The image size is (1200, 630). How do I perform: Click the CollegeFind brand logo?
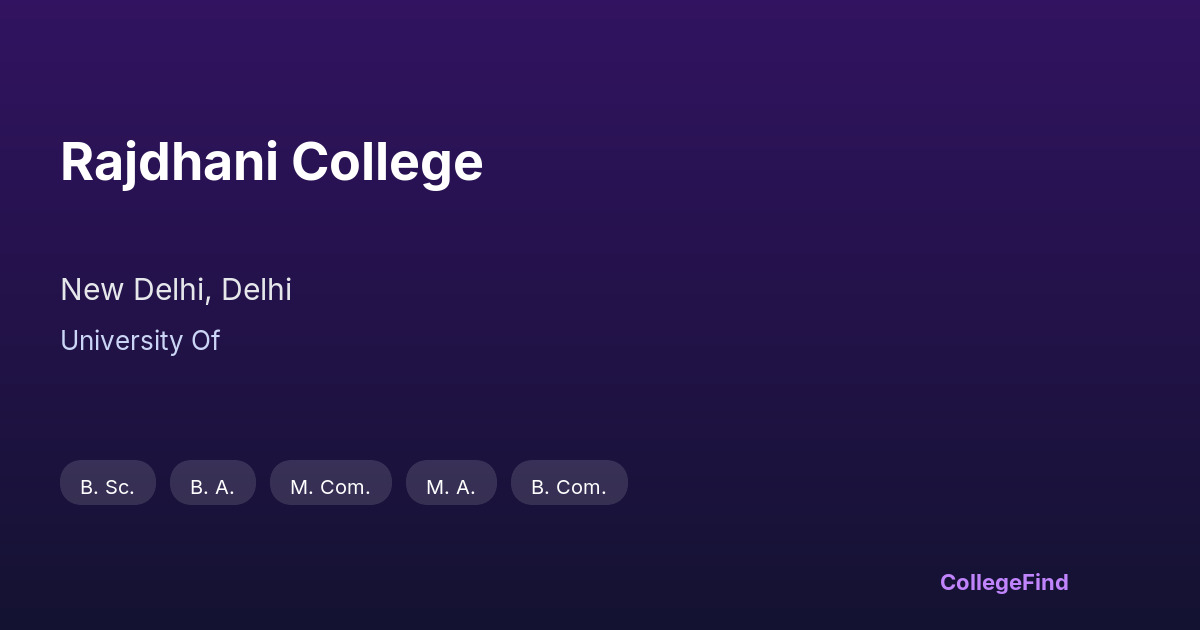point(1004,582)
